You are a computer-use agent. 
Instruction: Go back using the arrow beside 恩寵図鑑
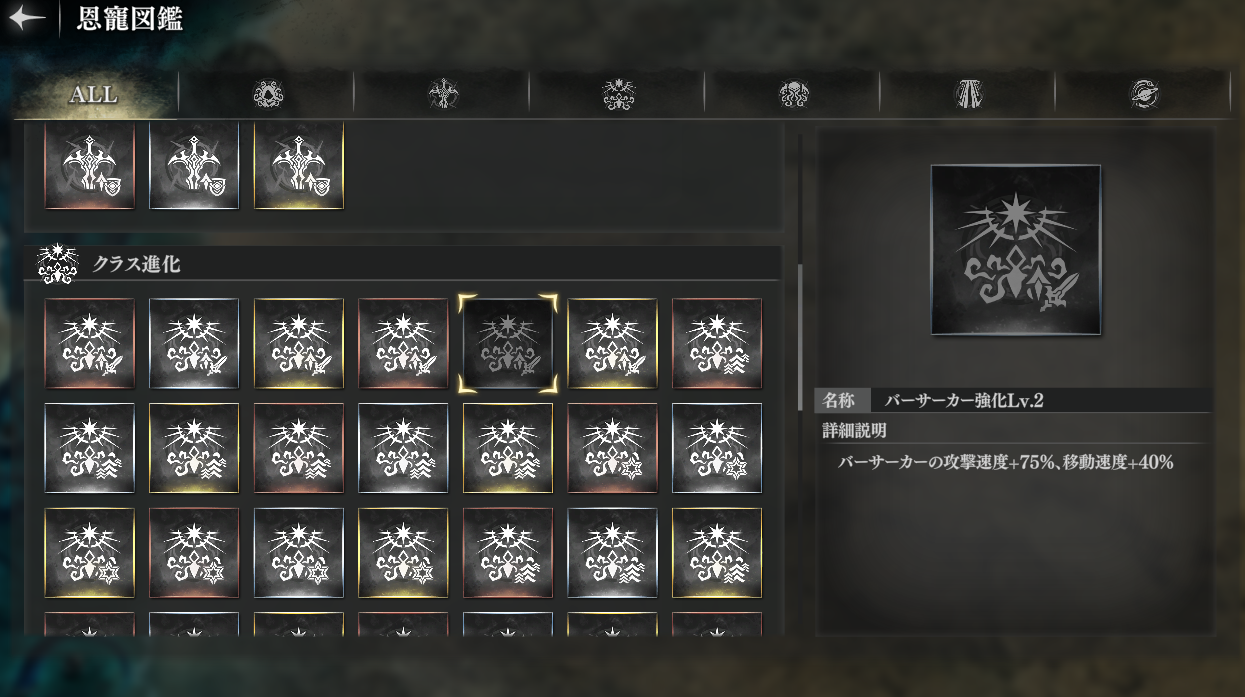27,19
